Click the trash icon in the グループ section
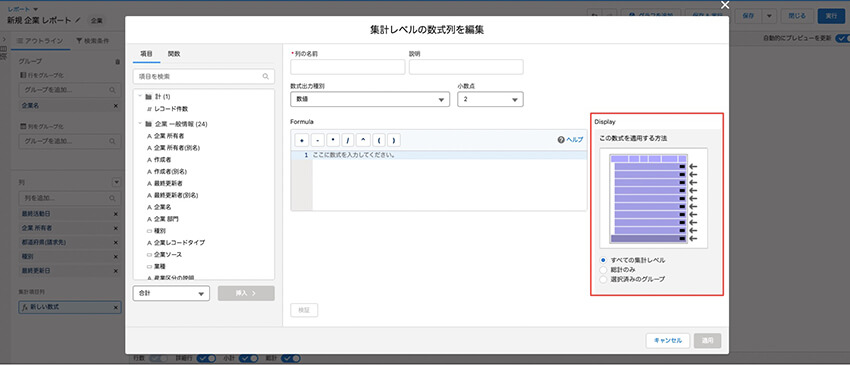This screenshot has height=365, width=850. pyautogui.click(x=118, y=62)
